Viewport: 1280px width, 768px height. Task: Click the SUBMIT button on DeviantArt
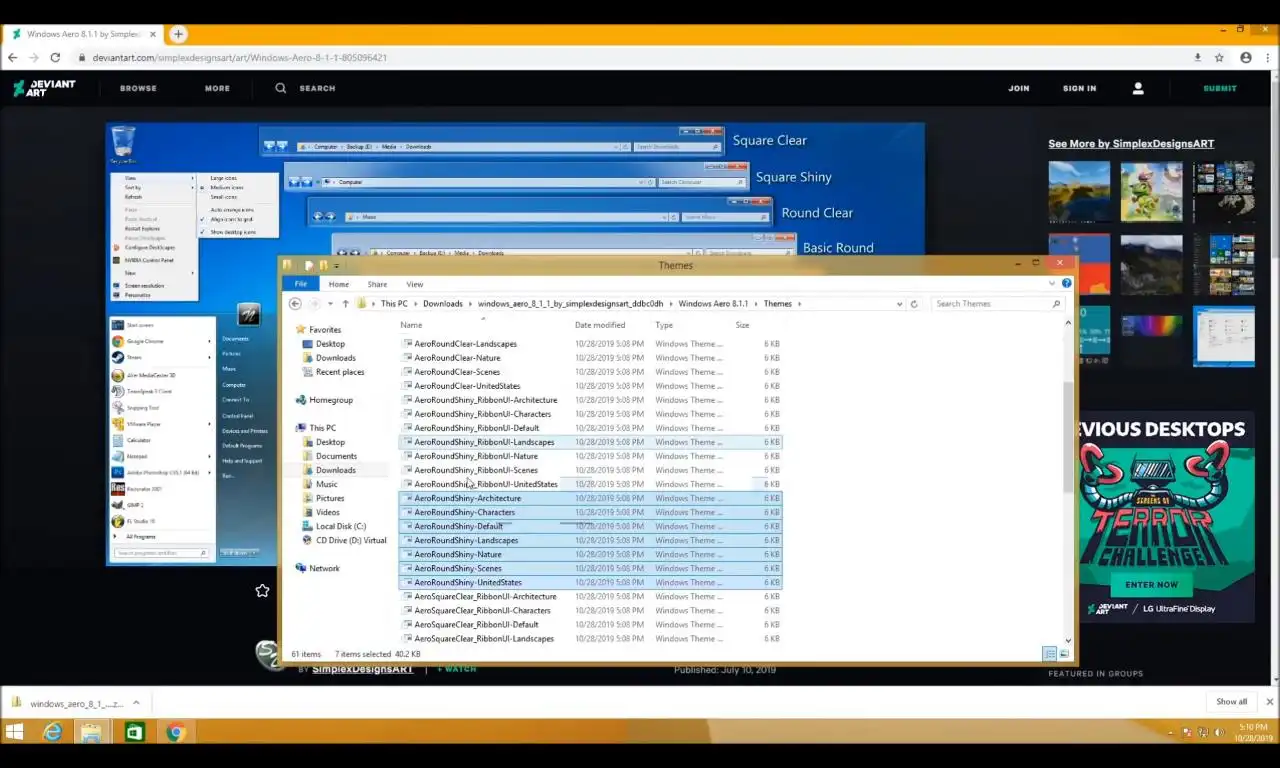[x=1220, y=88]
